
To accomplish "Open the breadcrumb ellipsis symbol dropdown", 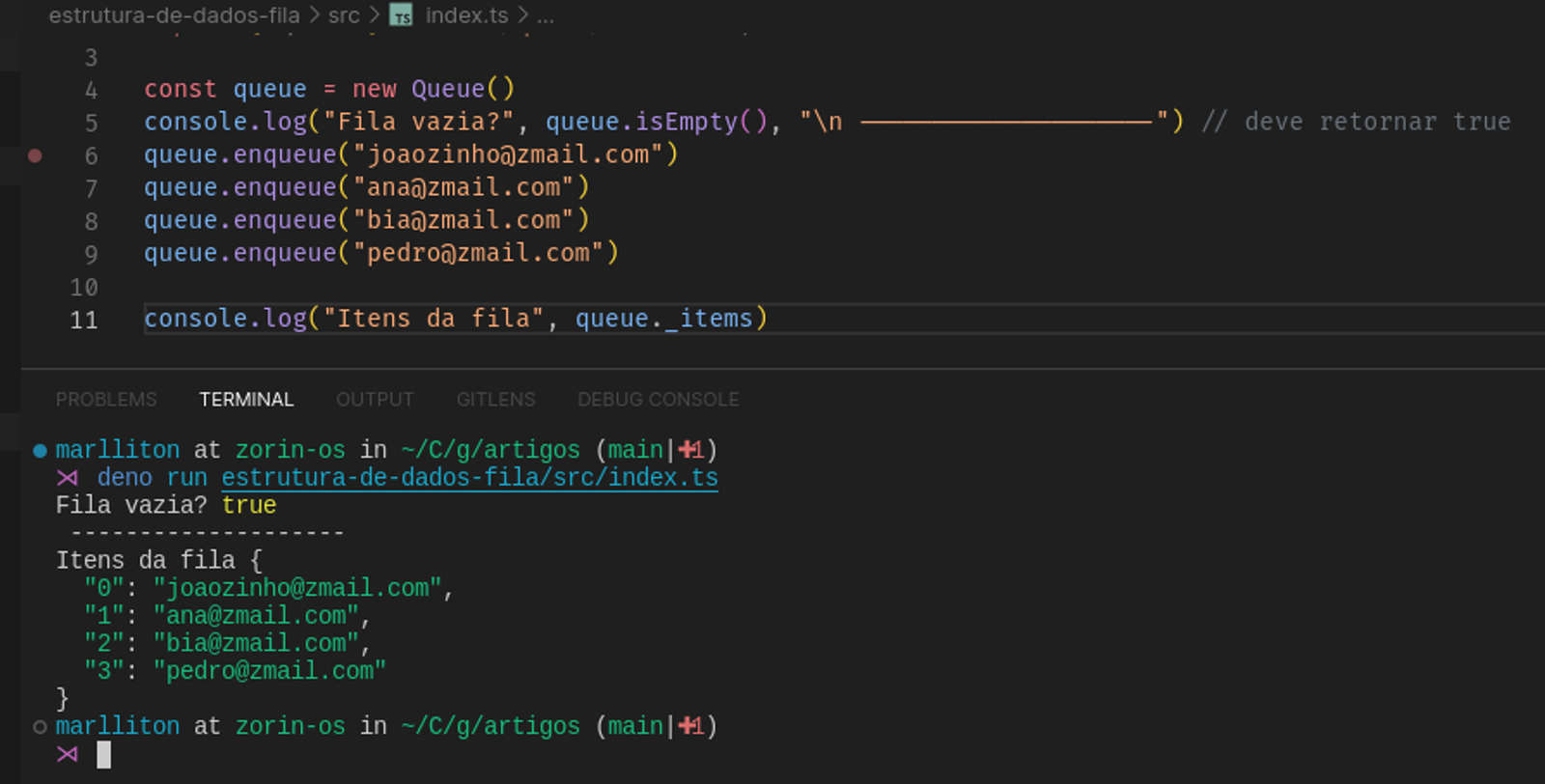I will [546, 15].
